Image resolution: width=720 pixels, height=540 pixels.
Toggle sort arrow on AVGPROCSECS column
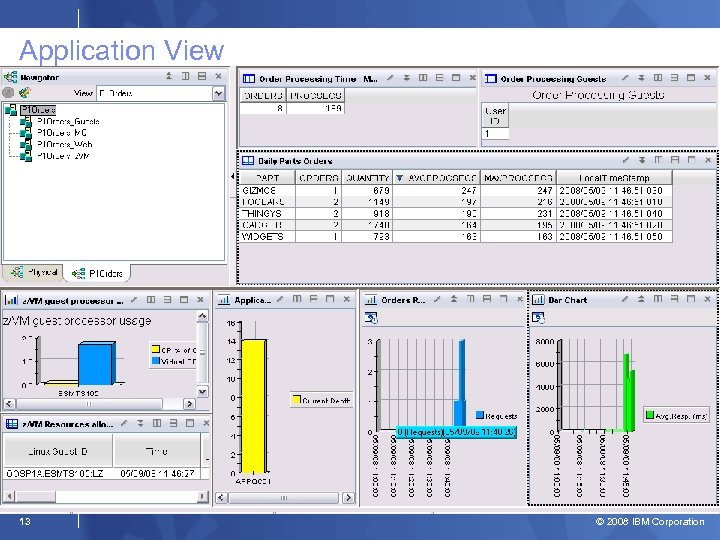click(x=399, y=178)
